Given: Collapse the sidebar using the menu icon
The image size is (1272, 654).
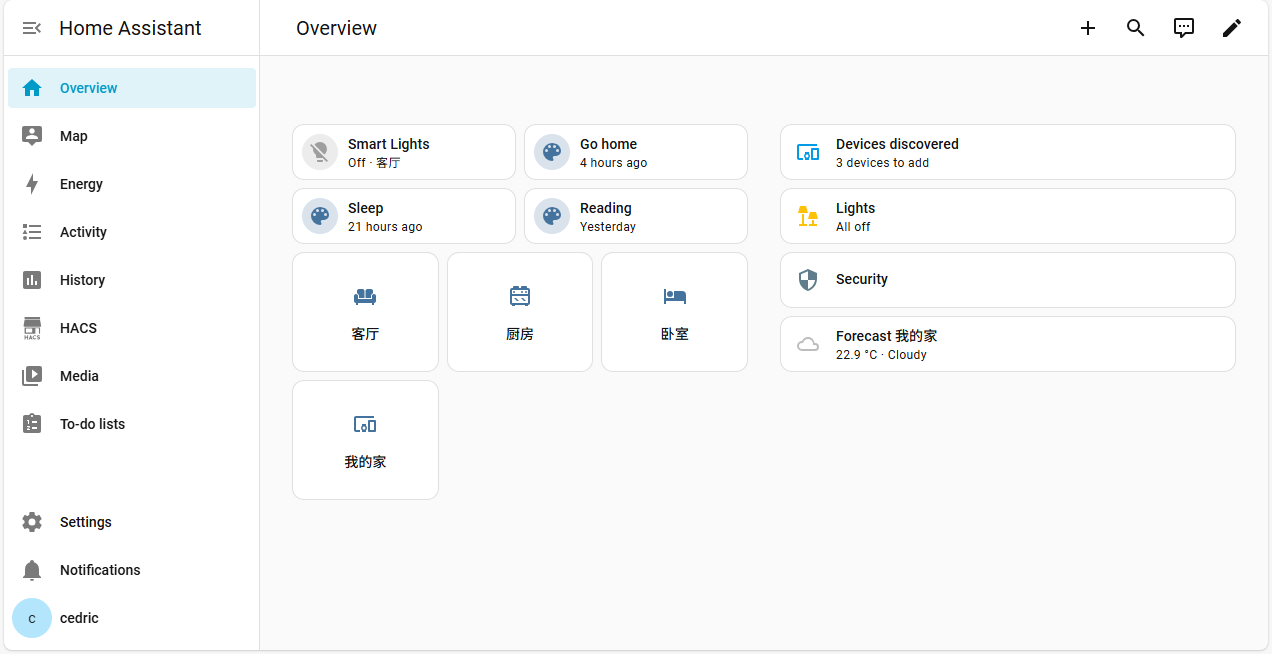Looking at the screenshot, I should (x=32, y=28).
